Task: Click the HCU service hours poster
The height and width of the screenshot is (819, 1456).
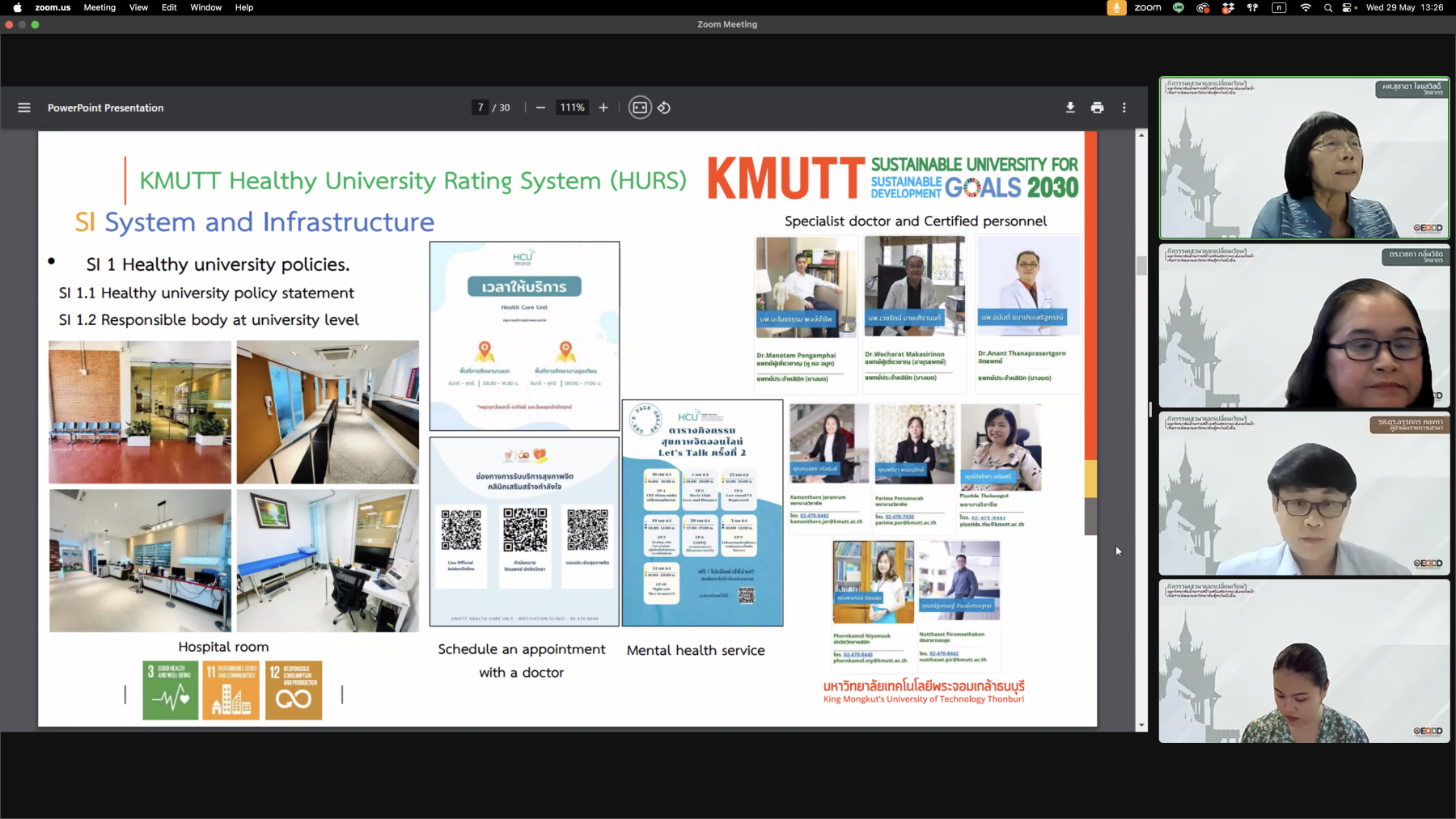Action: (524, 336)
